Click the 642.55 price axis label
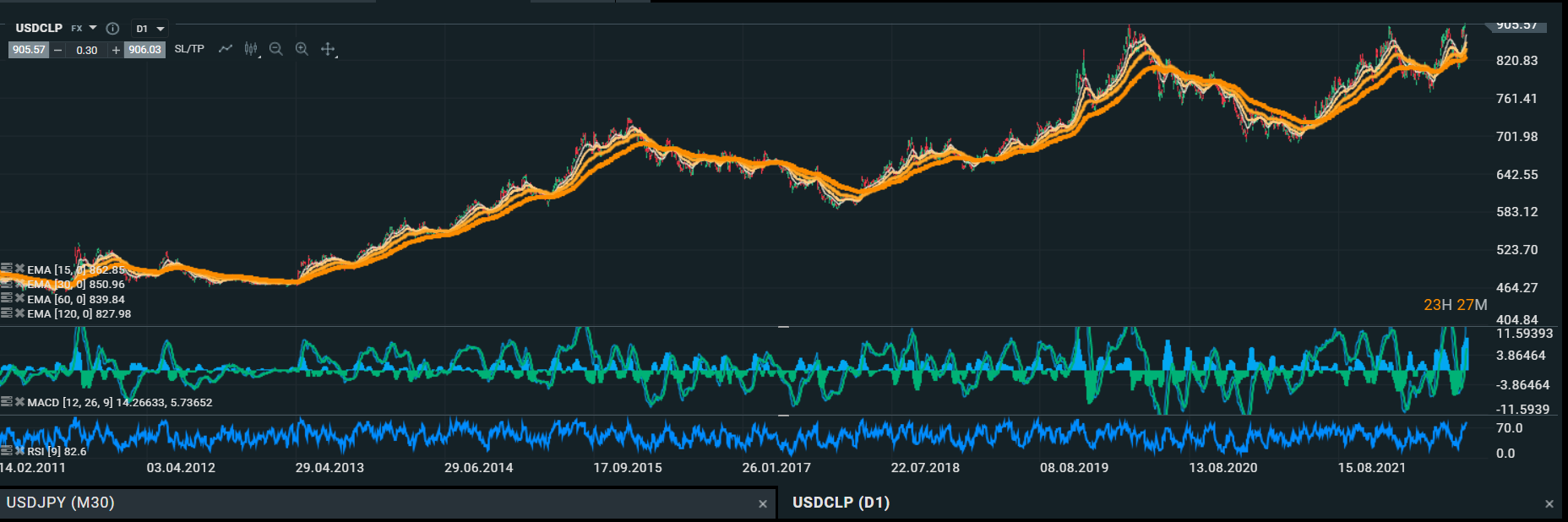Screen dimensions: 1568x522 point(1517,175)
